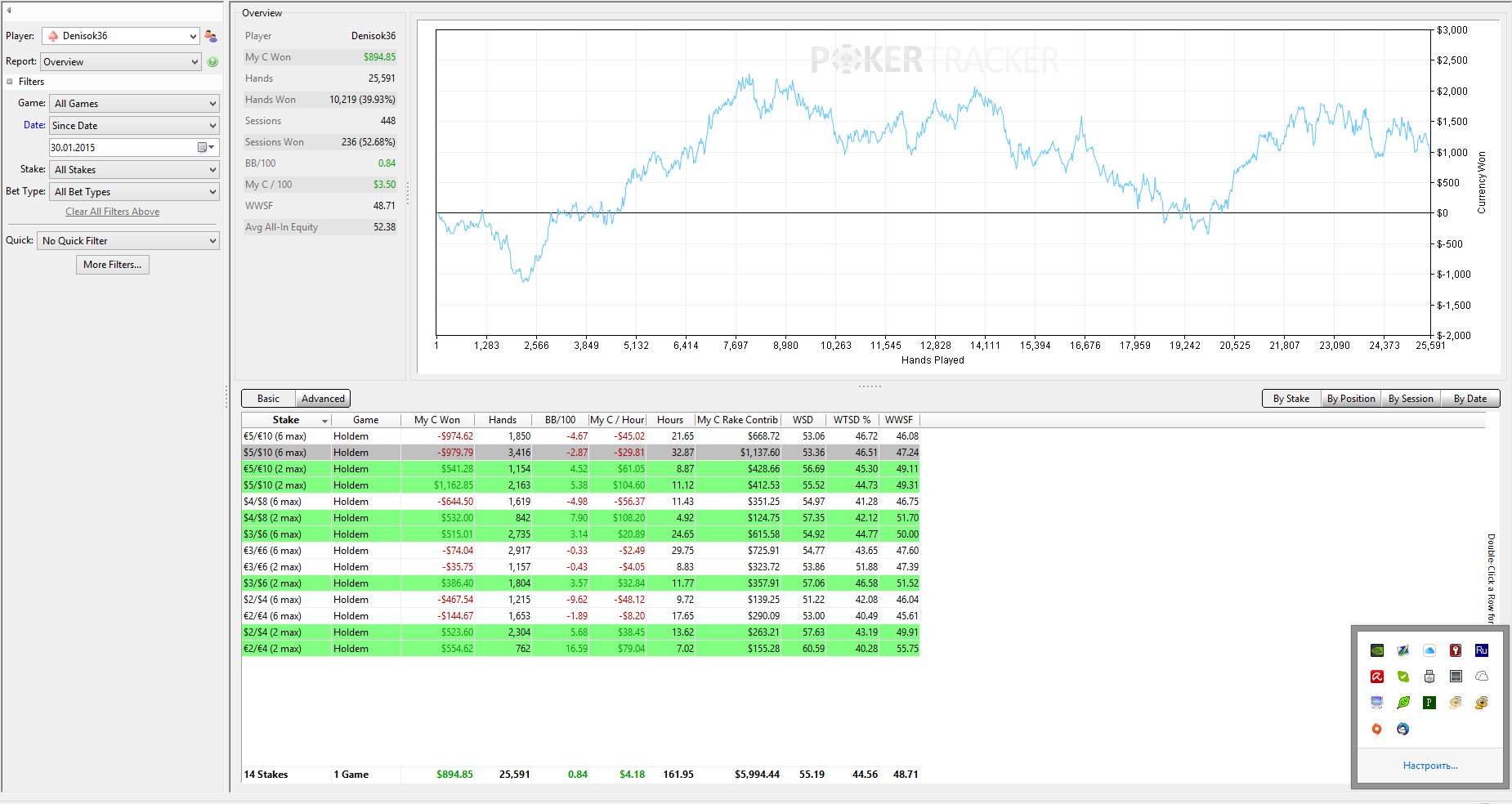1512x804 pixels.
Task: Click the Настроить link in the tray popup
Action: pos(1430,766)
